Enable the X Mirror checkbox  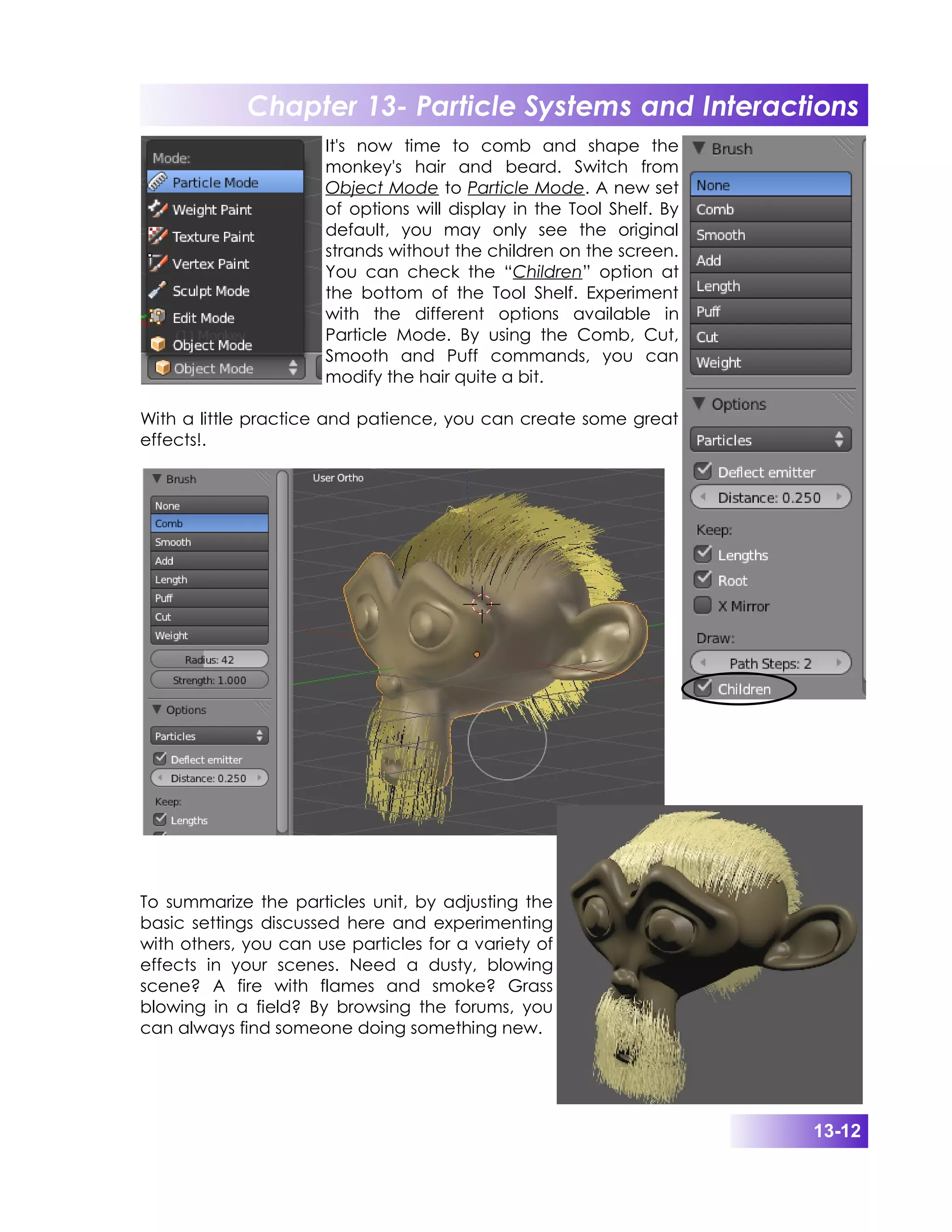click(703, 605)
